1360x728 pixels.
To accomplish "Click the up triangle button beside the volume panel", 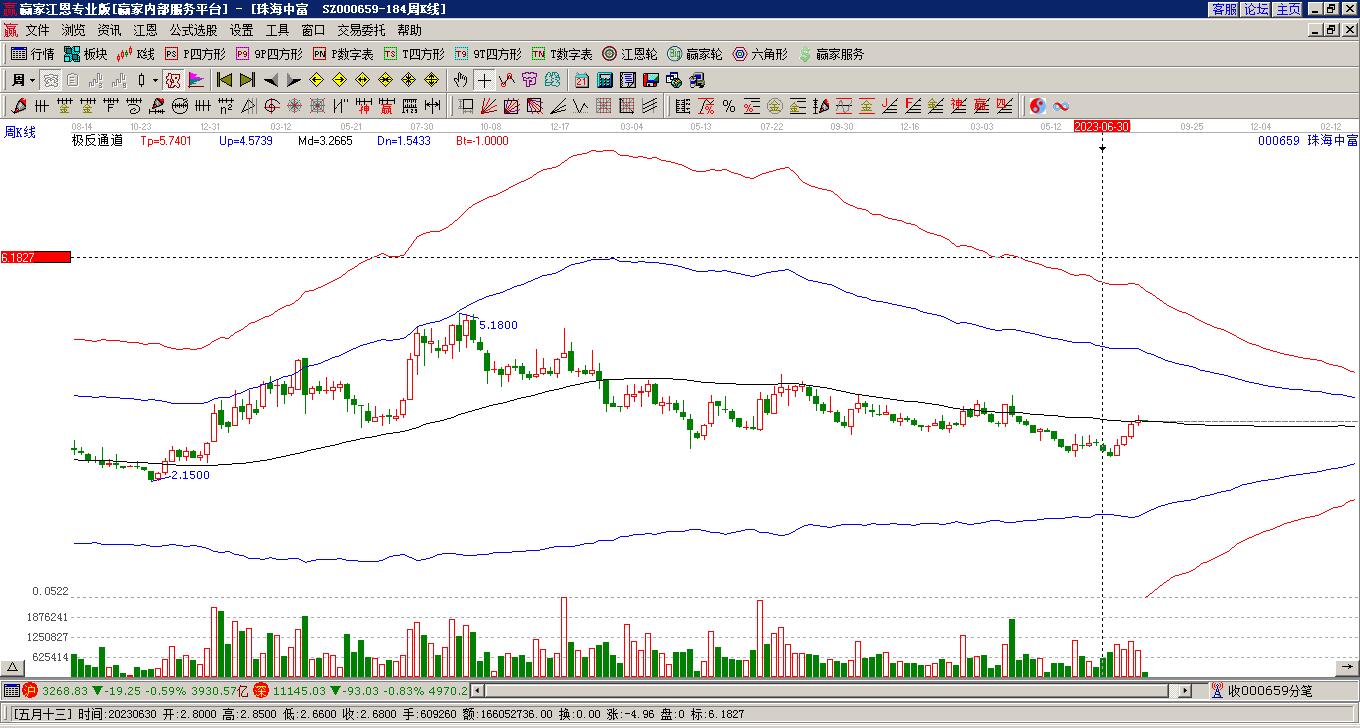I will 13,667.
